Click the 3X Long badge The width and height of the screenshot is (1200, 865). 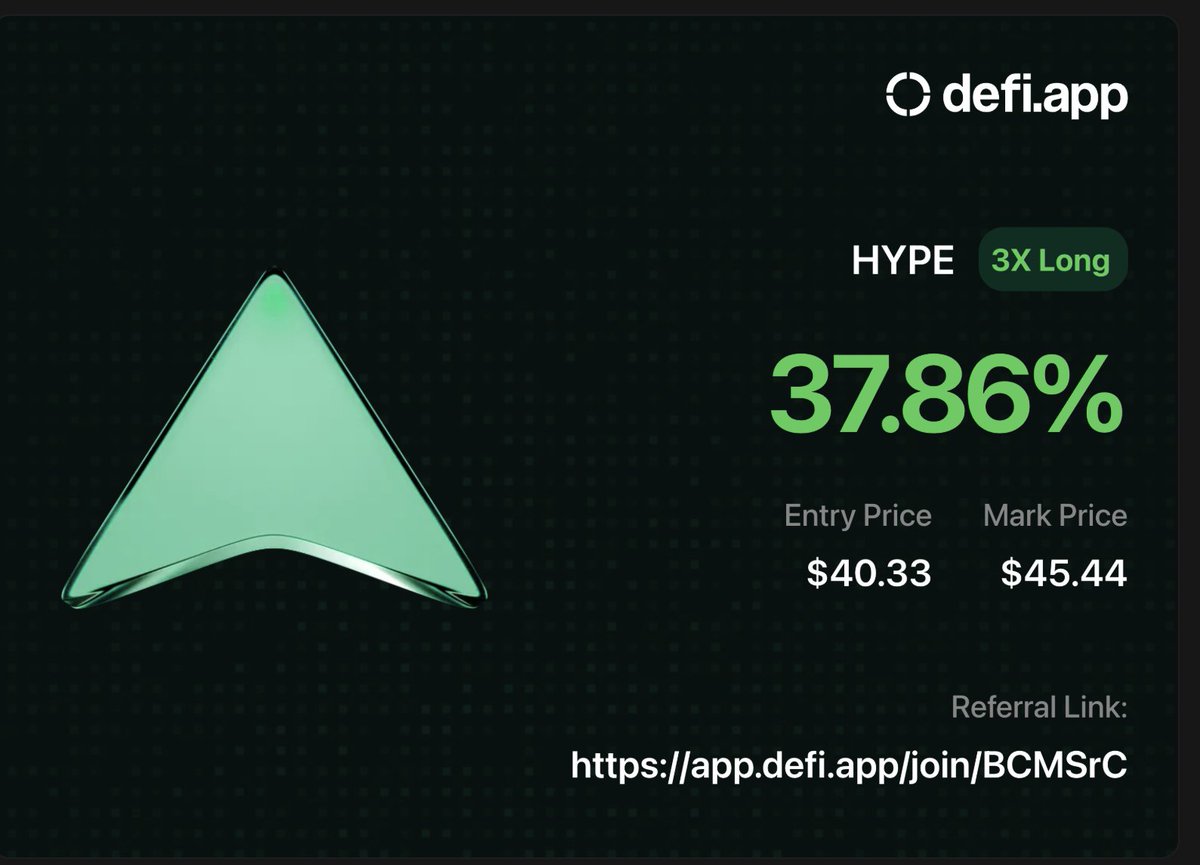tap(1051, 261)
